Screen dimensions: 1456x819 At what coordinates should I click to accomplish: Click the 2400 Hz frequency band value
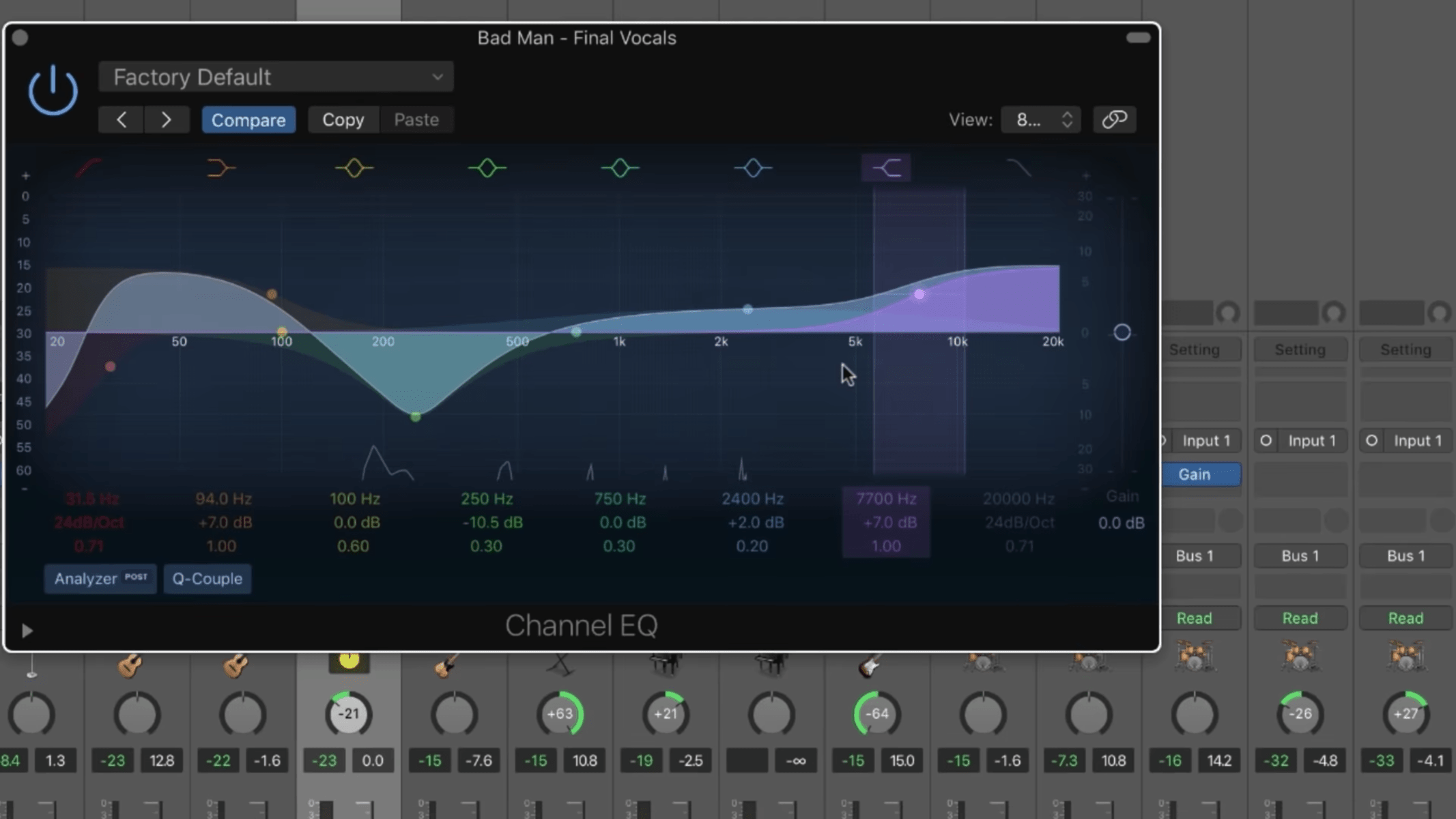[753, 498]
